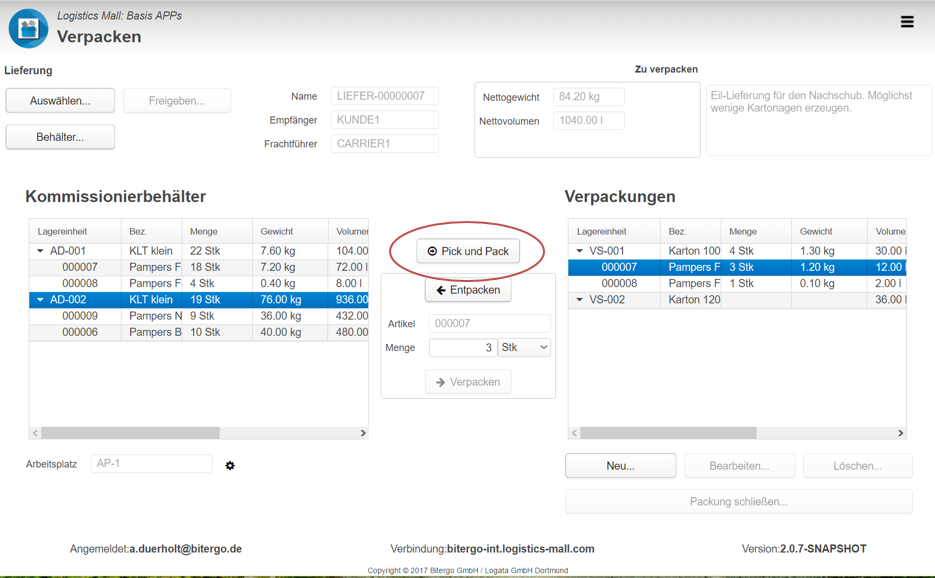Collapse the VS-001 packaging row
Viewport: 935px width, 578px height.
point(580,251)
